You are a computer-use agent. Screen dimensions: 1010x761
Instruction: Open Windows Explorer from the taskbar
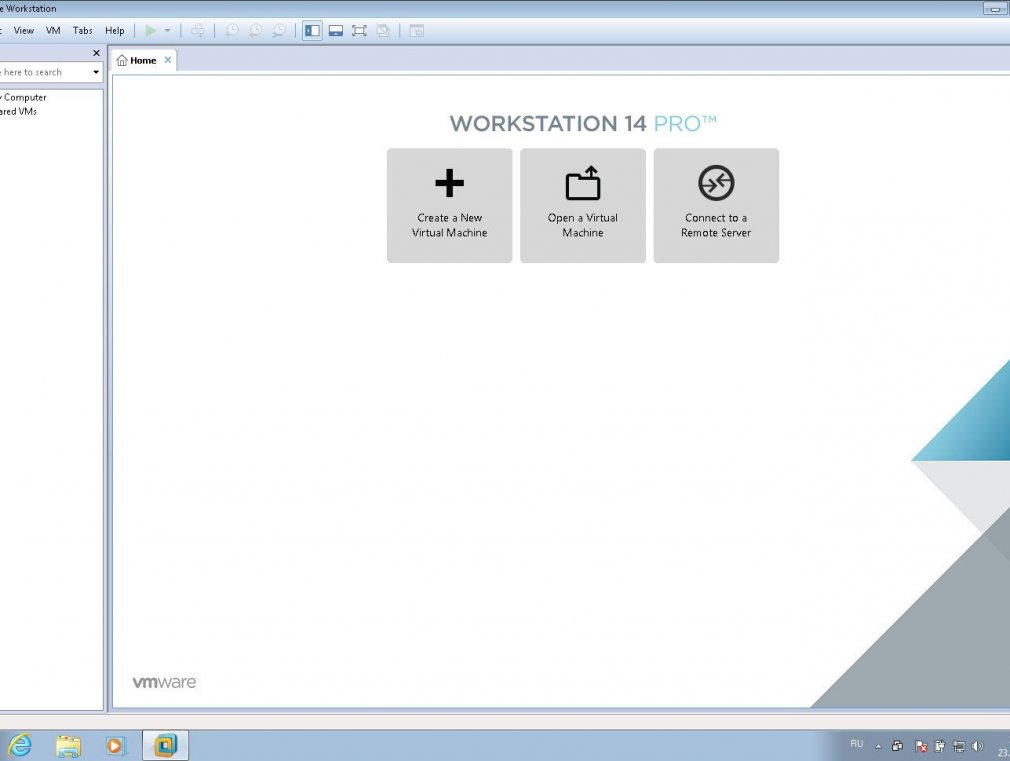point(68,746)
